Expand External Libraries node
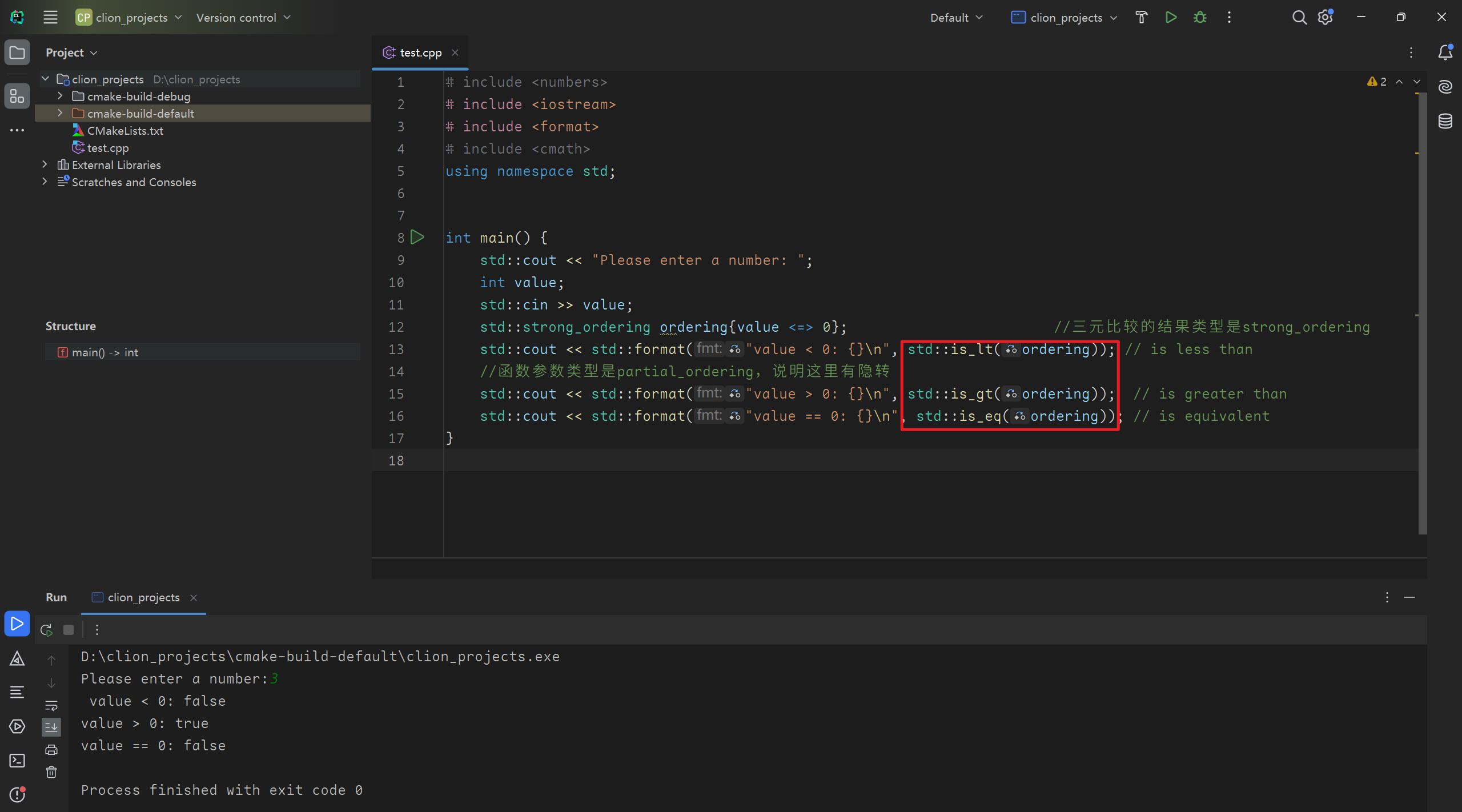 coord(45,164)
